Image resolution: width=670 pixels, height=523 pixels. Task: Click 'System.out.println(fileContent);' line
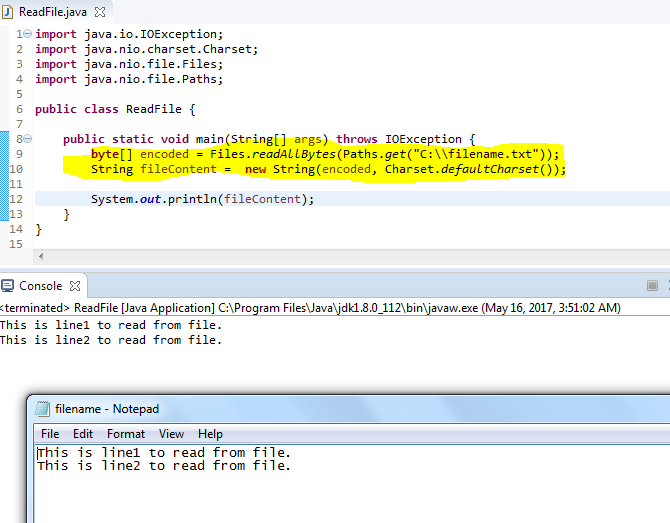202,199
